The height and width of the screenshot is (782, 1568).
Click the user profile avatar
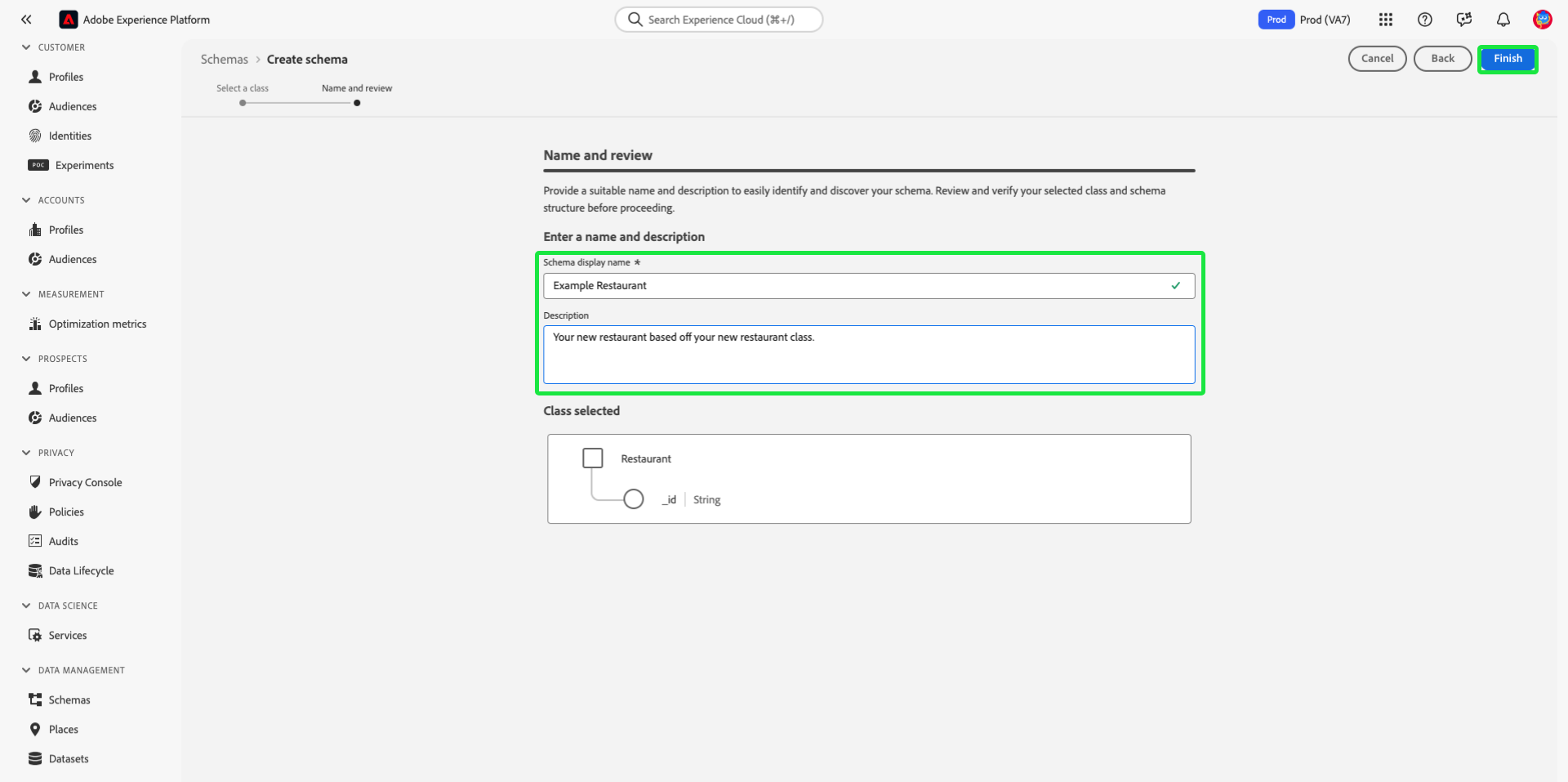pos(1542,20)
